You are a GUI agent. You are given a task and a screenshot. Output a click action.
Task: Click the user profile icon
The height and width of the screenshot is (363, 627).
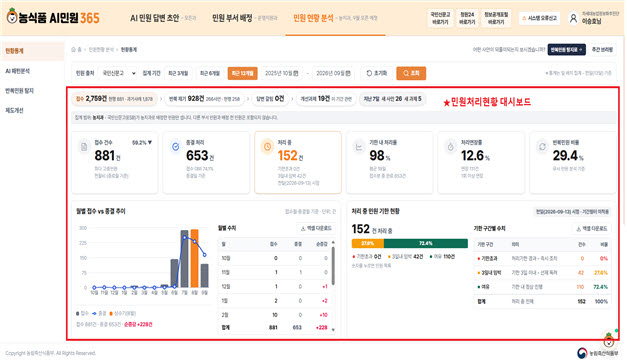[x=573, y=18]
